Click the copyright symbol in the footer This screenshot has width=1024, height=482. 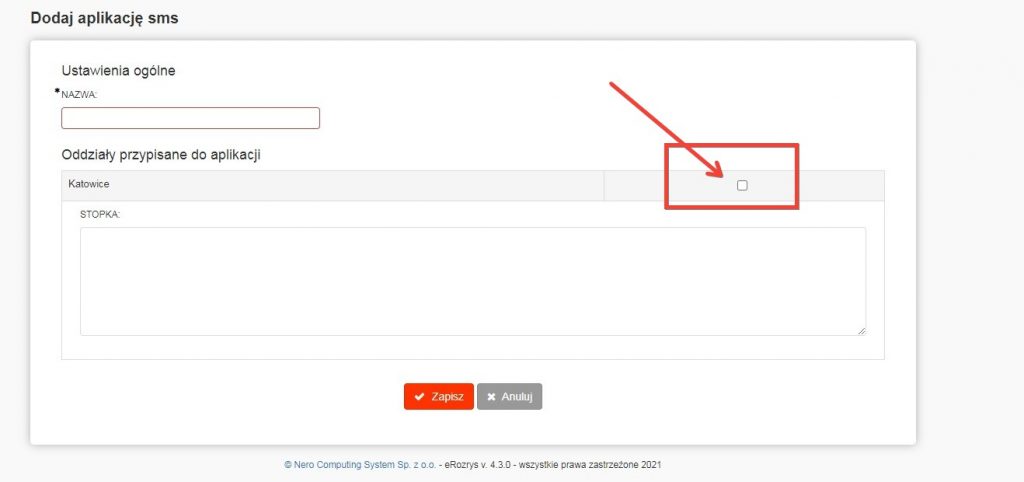[x=287, y=465]
